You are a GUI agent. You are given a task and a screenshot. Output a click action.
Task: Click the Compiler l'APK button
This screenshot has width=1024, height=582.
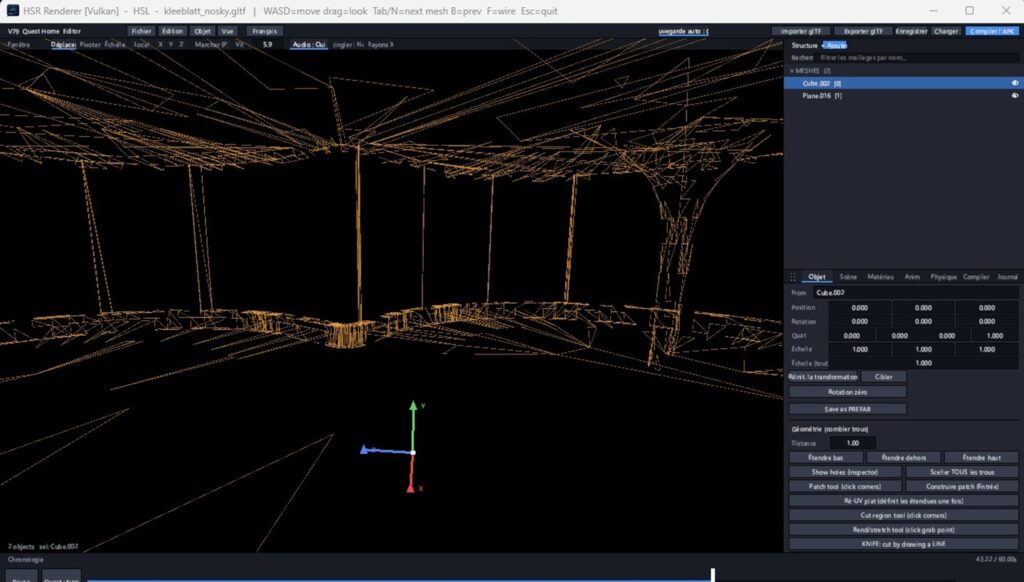tap(992, 31)
